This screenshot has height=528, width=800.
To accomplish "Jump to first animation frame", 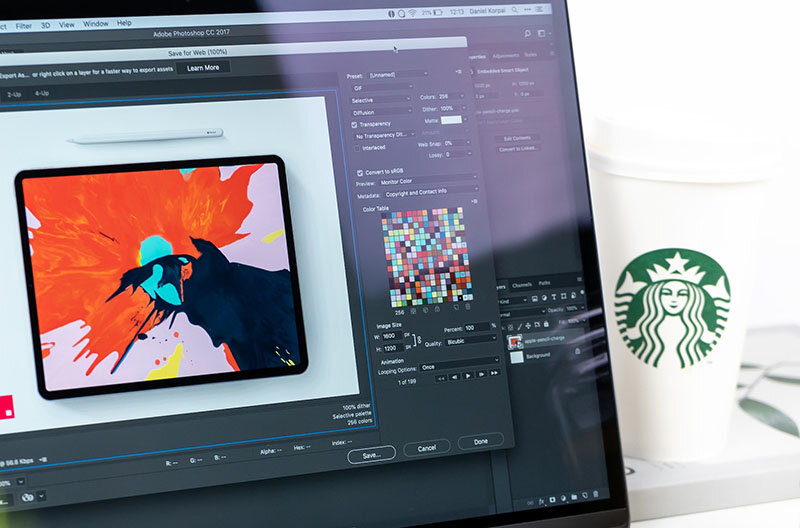I will (x=441, y=378).
